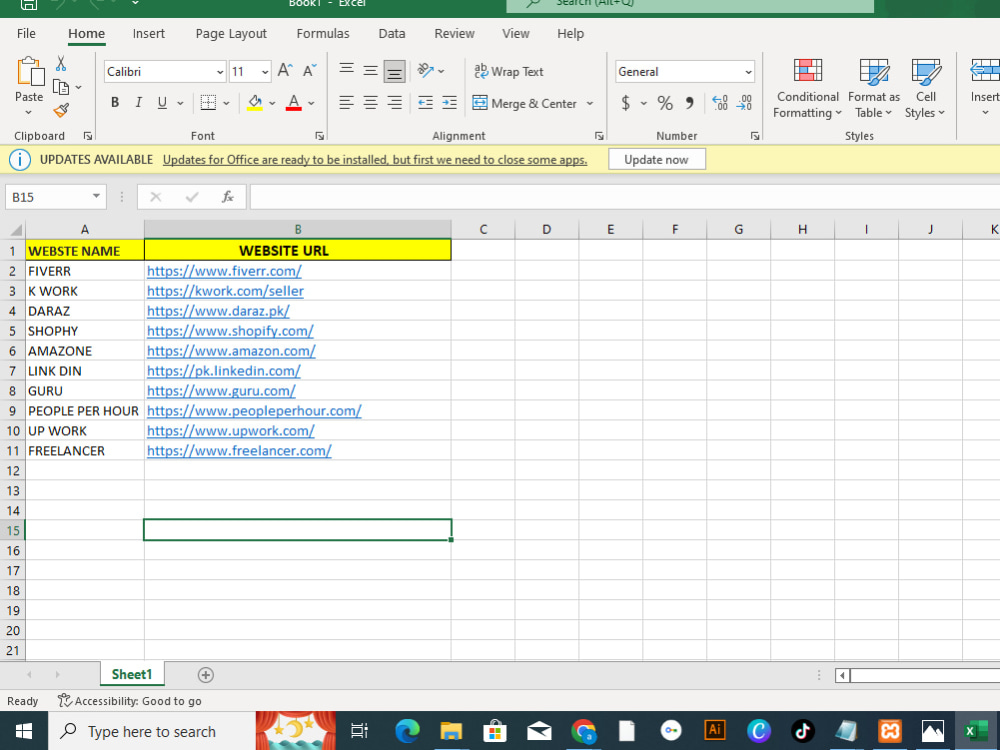Expand Conditional Formatting menu

coord(807,88)
